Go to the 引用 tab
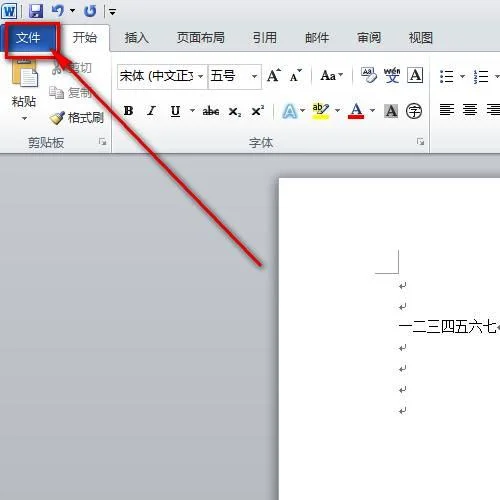500x500 pixels. (264, 38)
